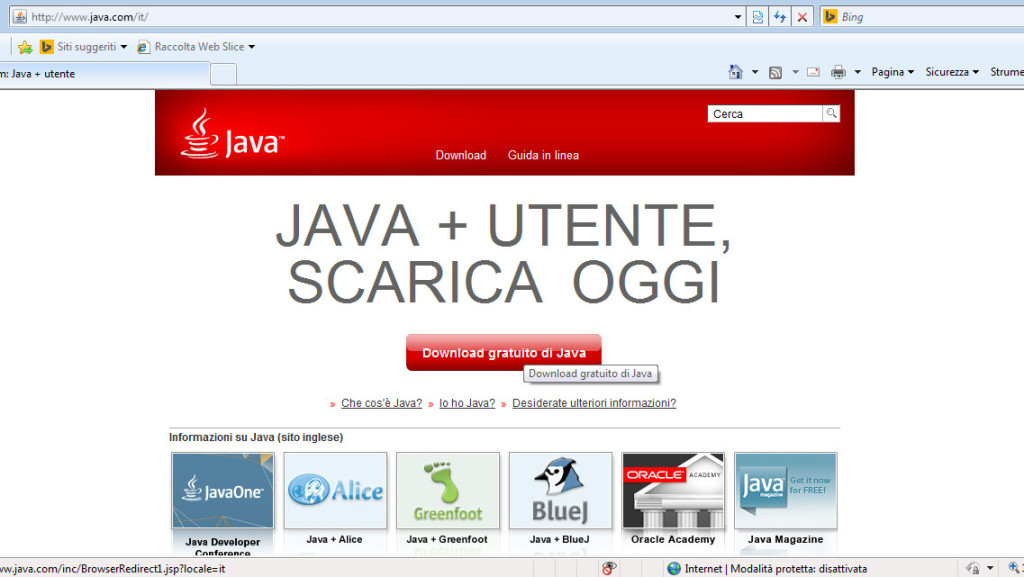Click Internet | Modalità protetta status text
This screenshot has height=577, width=1024.
pyautogui.click(x=776, y=569)
